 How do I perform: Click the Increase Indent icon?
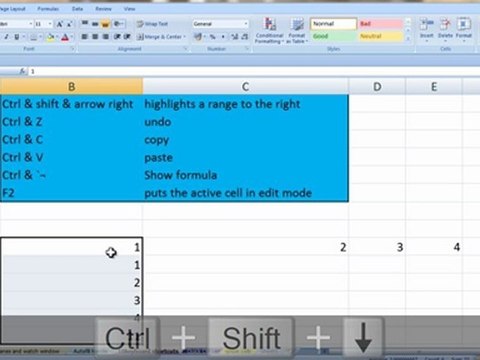click(x=127, y=36)
